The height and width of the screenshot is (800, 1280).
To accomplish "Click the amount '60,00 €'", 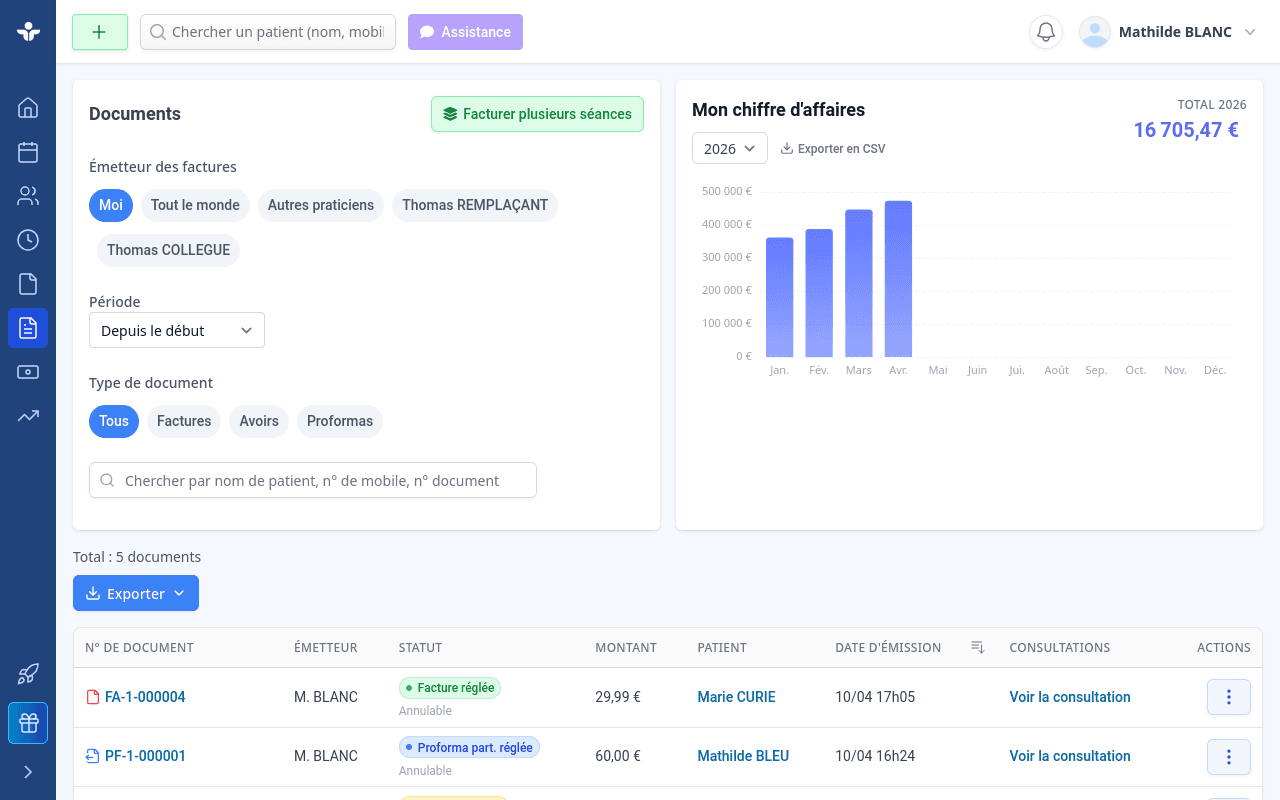I will point(618,756).
